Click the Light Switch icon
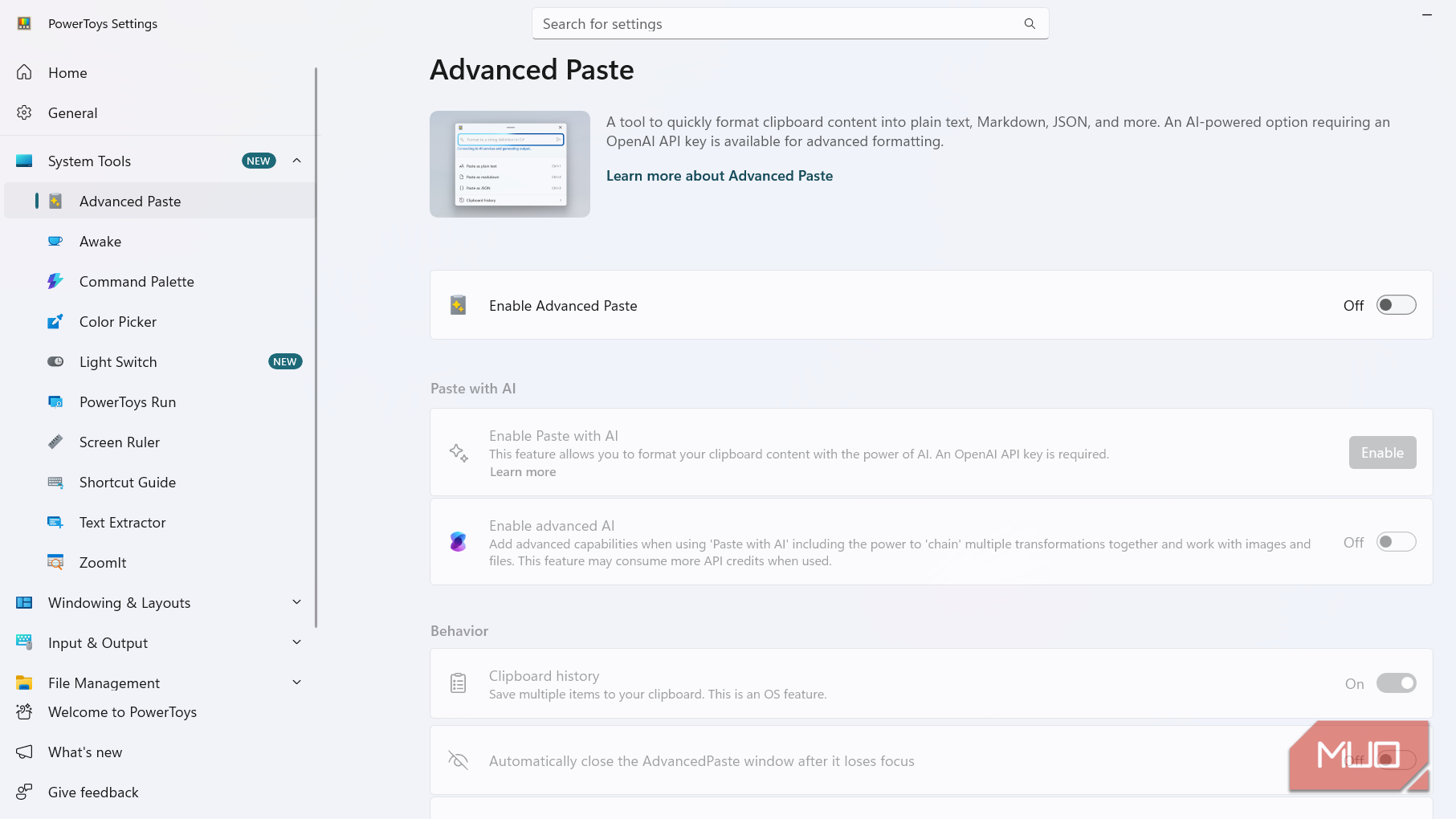 pos(55,361)
